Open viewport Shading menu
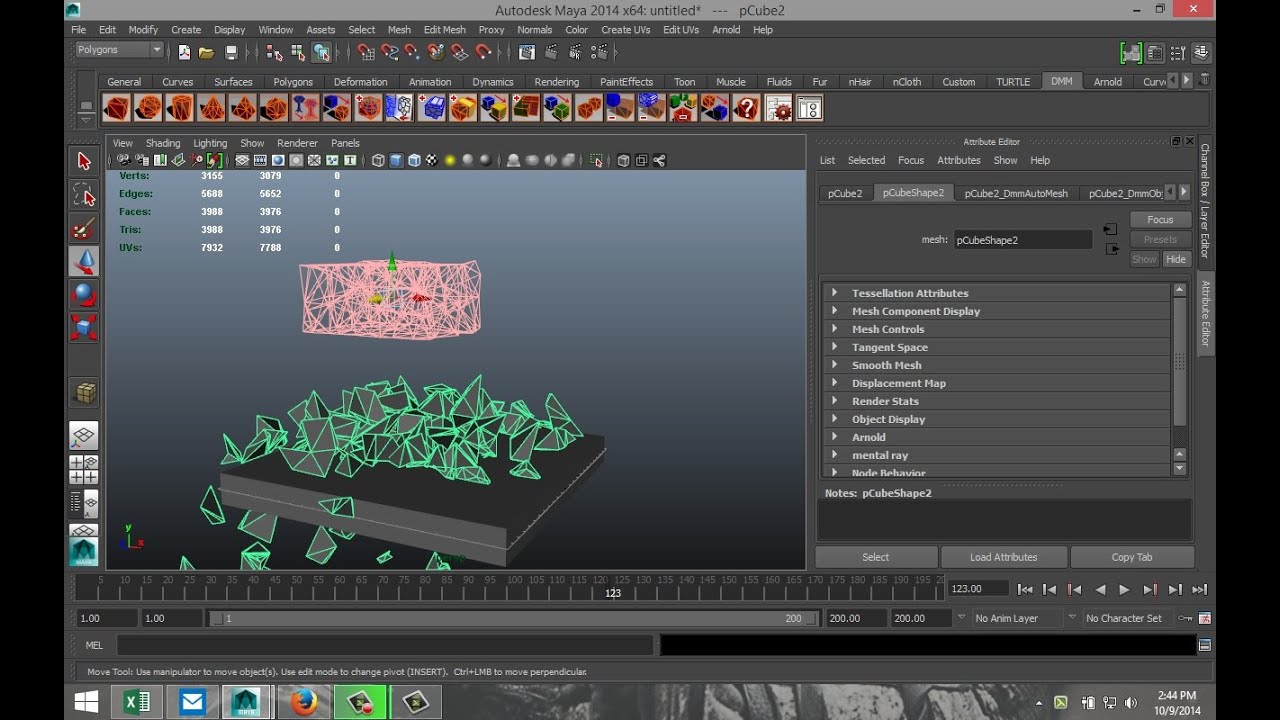Viewport: 1280px width, 720px height. (163, 143)
